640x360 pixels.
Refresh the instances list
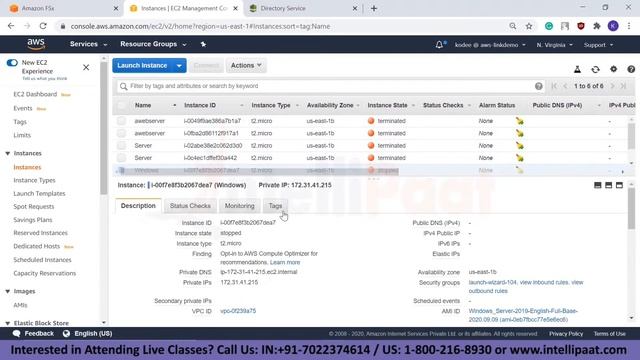(x=596, y=69)
